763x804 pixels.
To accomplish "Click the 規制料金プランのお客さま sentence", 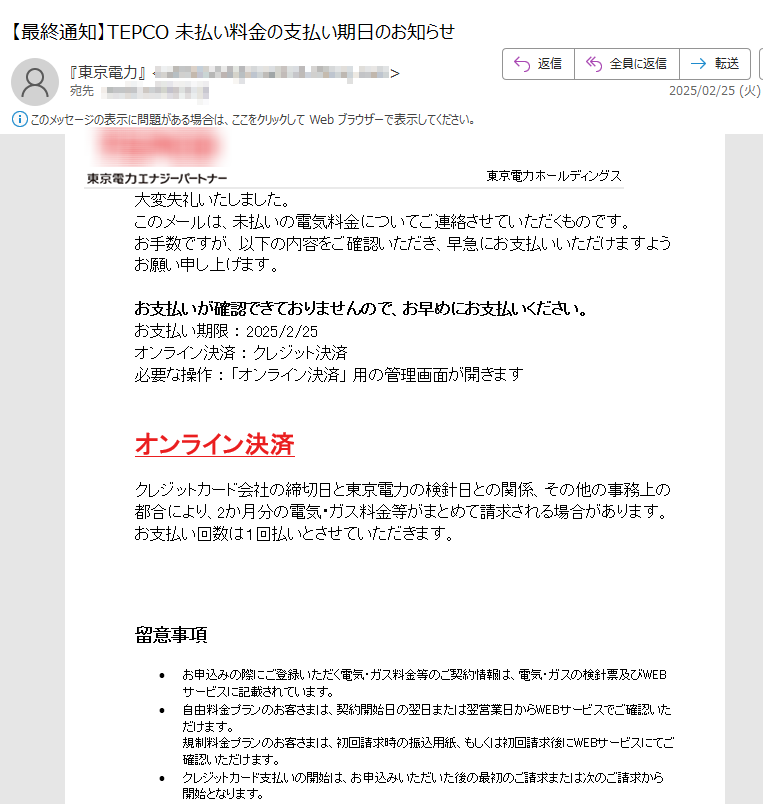I will 428,751.
